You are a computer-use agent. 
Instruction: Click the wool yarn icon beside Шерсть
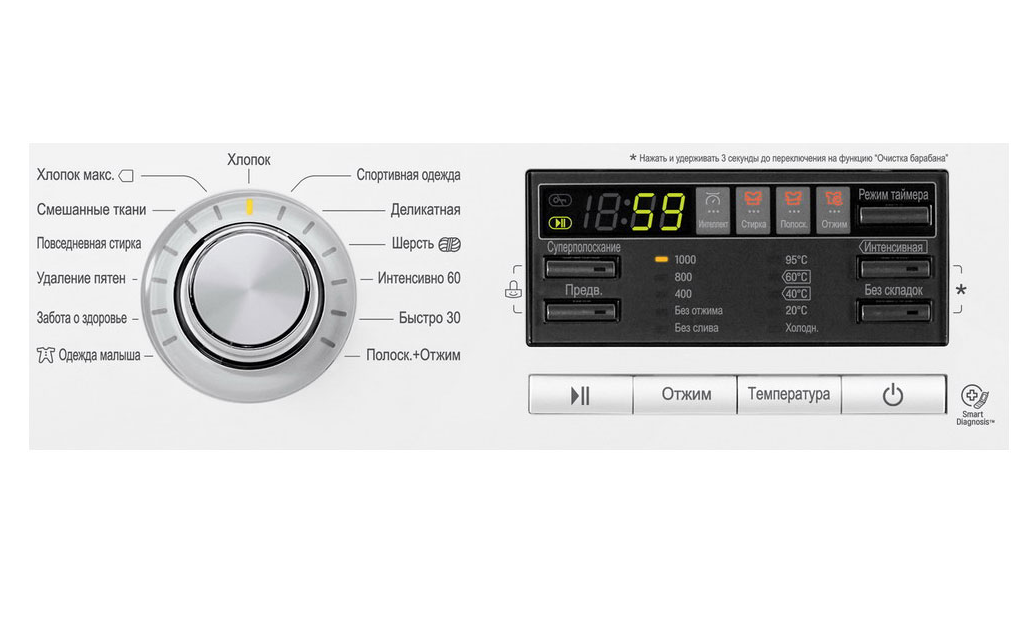click(x=449, y=244)
